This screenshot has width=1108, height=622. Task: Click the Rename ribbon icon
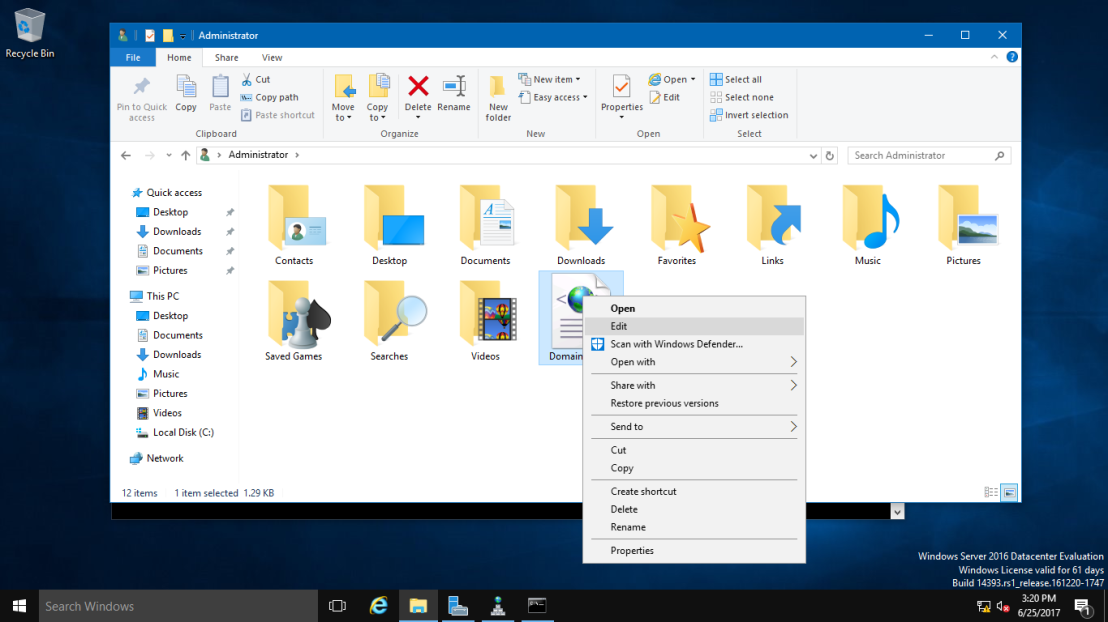(x=454, y=93)
